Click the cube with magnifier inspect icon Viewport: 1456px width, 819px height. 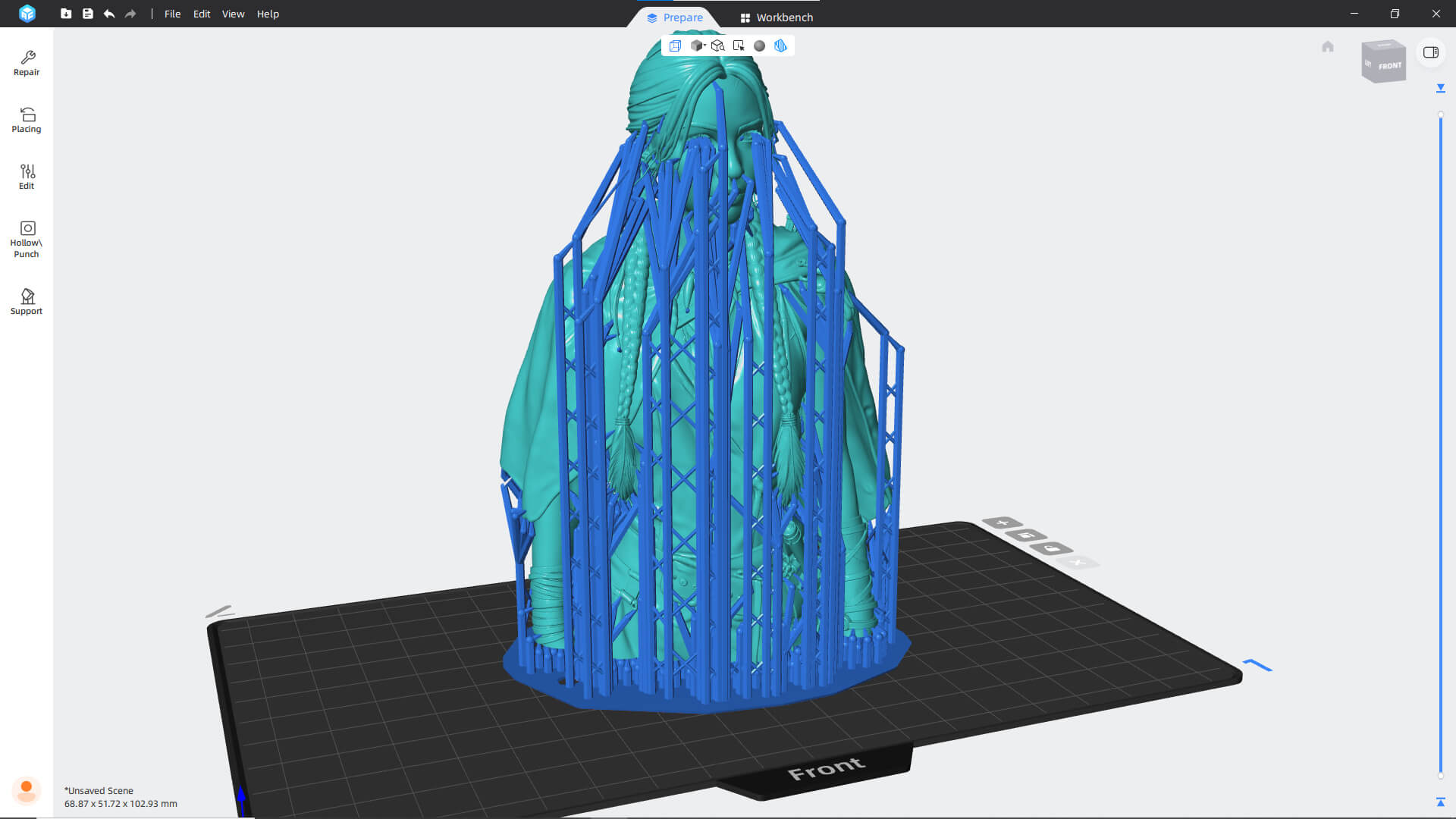(x=717, y=45)
